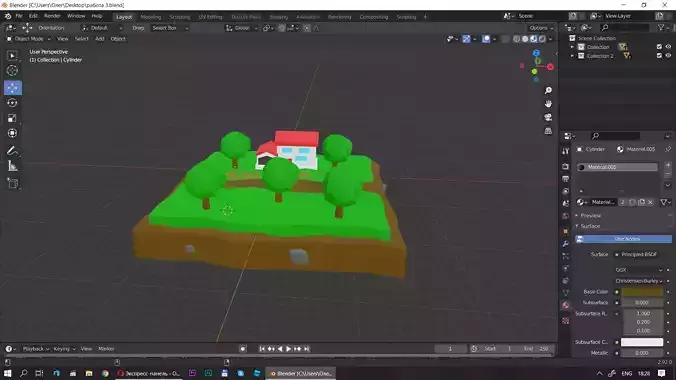Open the Render properties tab
This screenshot has height=380, width=676.
tap(565, 166)
